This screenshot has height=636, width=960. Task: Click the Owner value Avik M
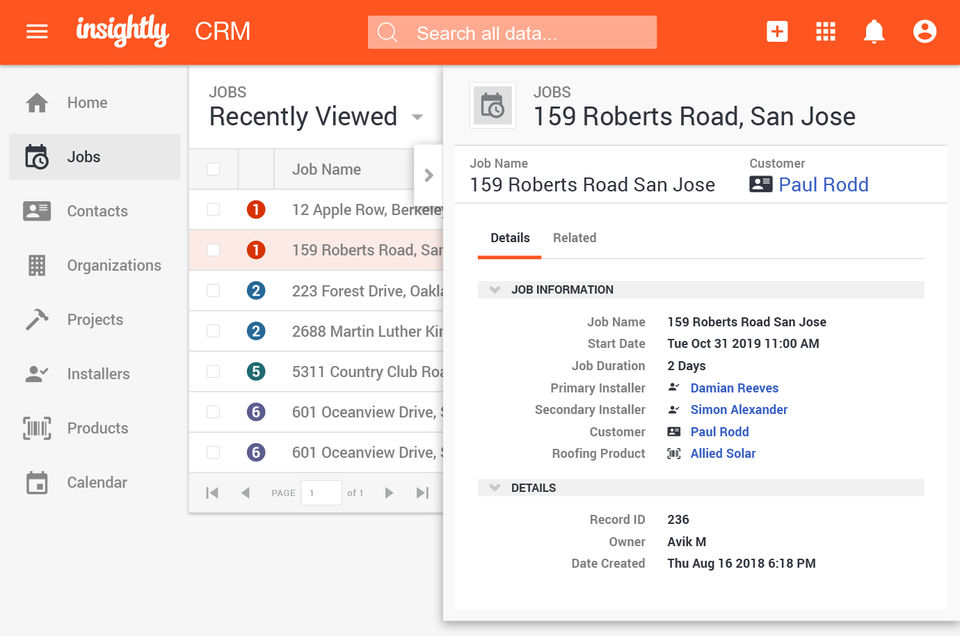click(686, 542)
